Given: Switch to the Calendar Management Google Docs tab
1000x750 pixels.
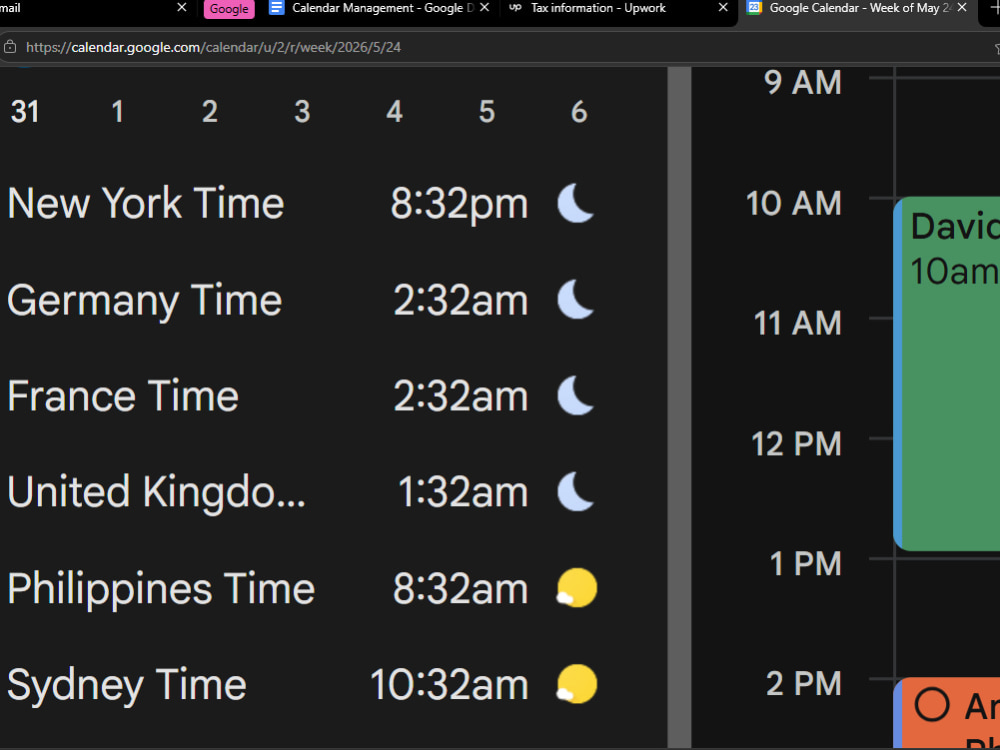Looking at the screenshot, I should tap(379, 8).
